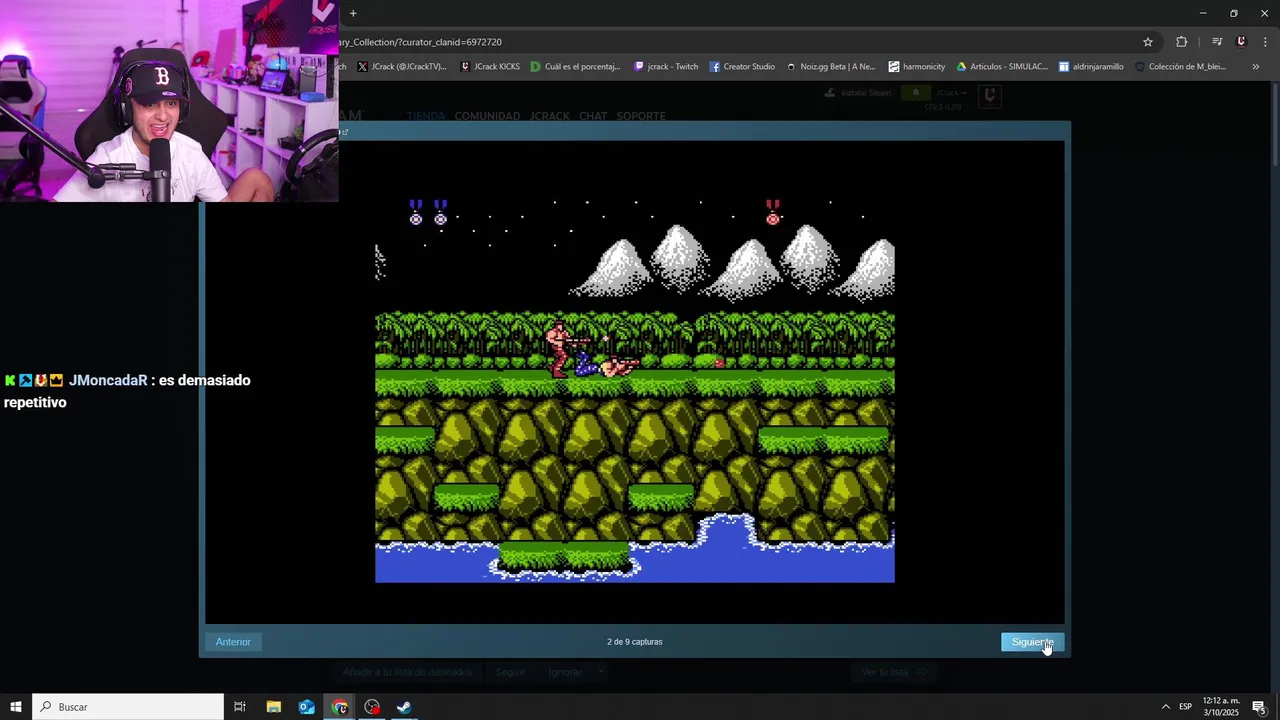Select the SOPORTE menu on Steam

coord(641,116)
